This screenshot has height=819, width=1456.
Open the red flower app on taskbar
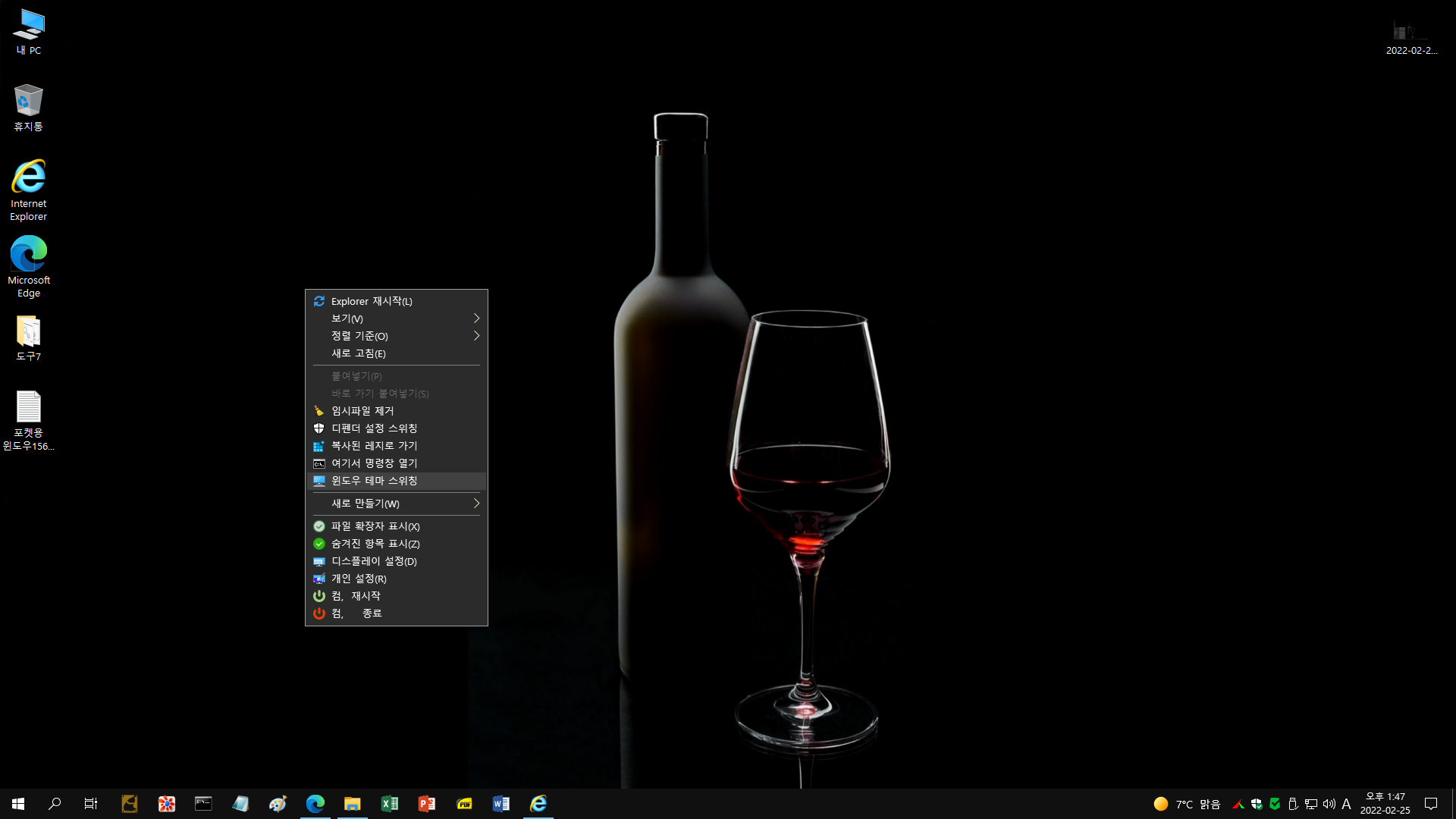point(166,804)
